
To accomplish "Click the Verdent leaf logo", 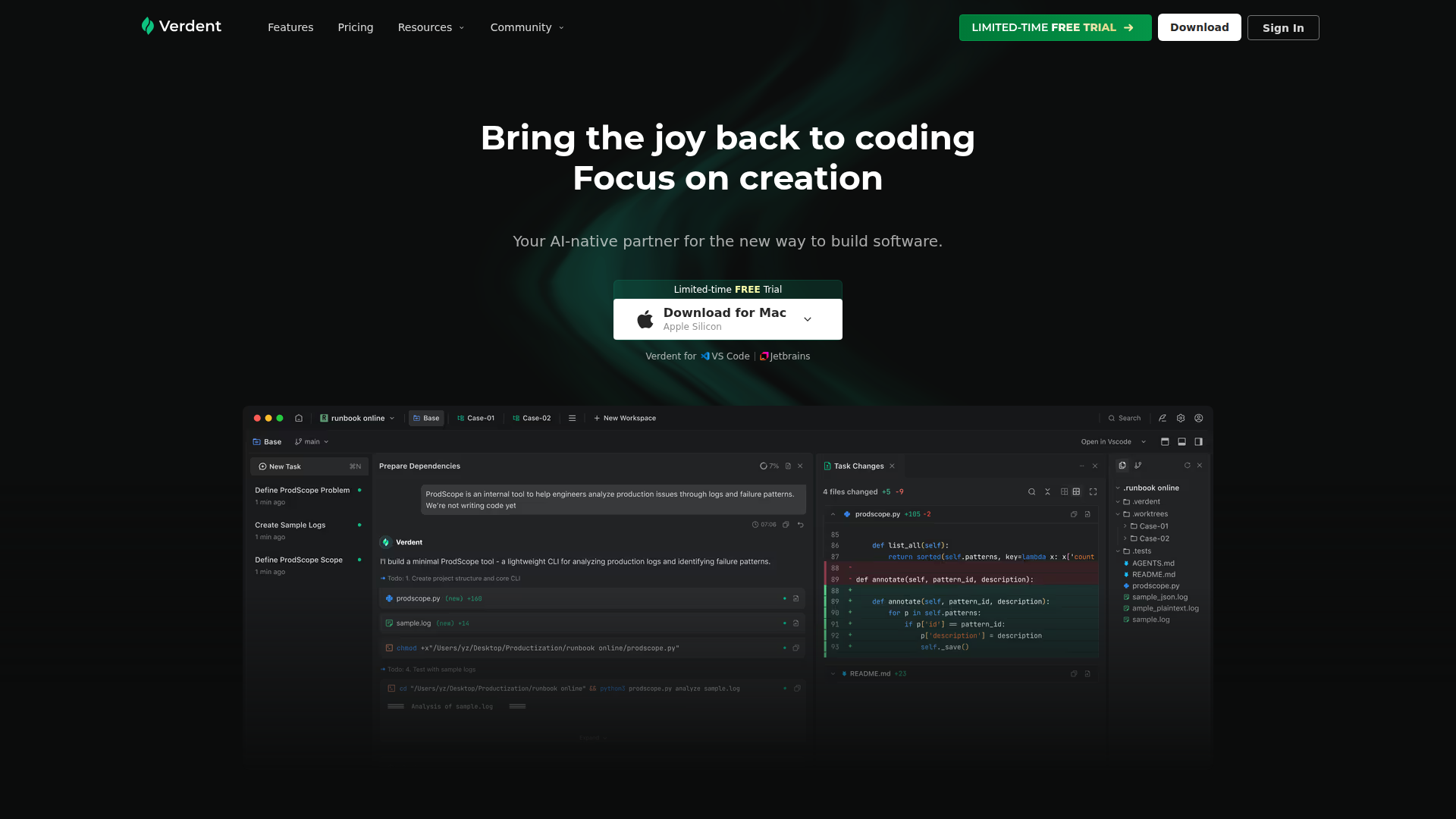I will click(148, 27).
